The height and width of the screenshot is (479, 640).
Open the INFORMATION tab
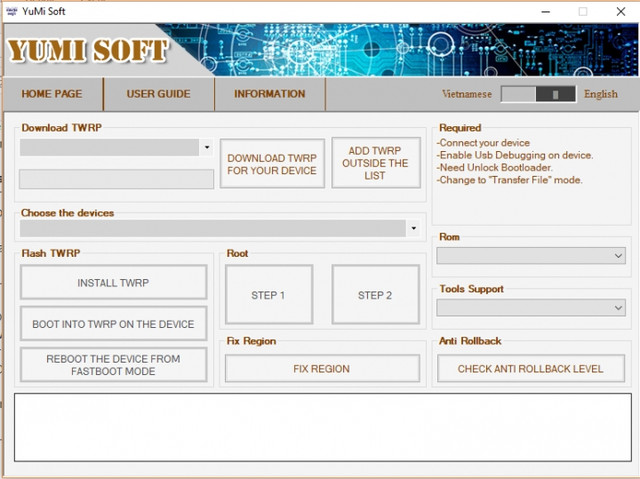point(270,94)
